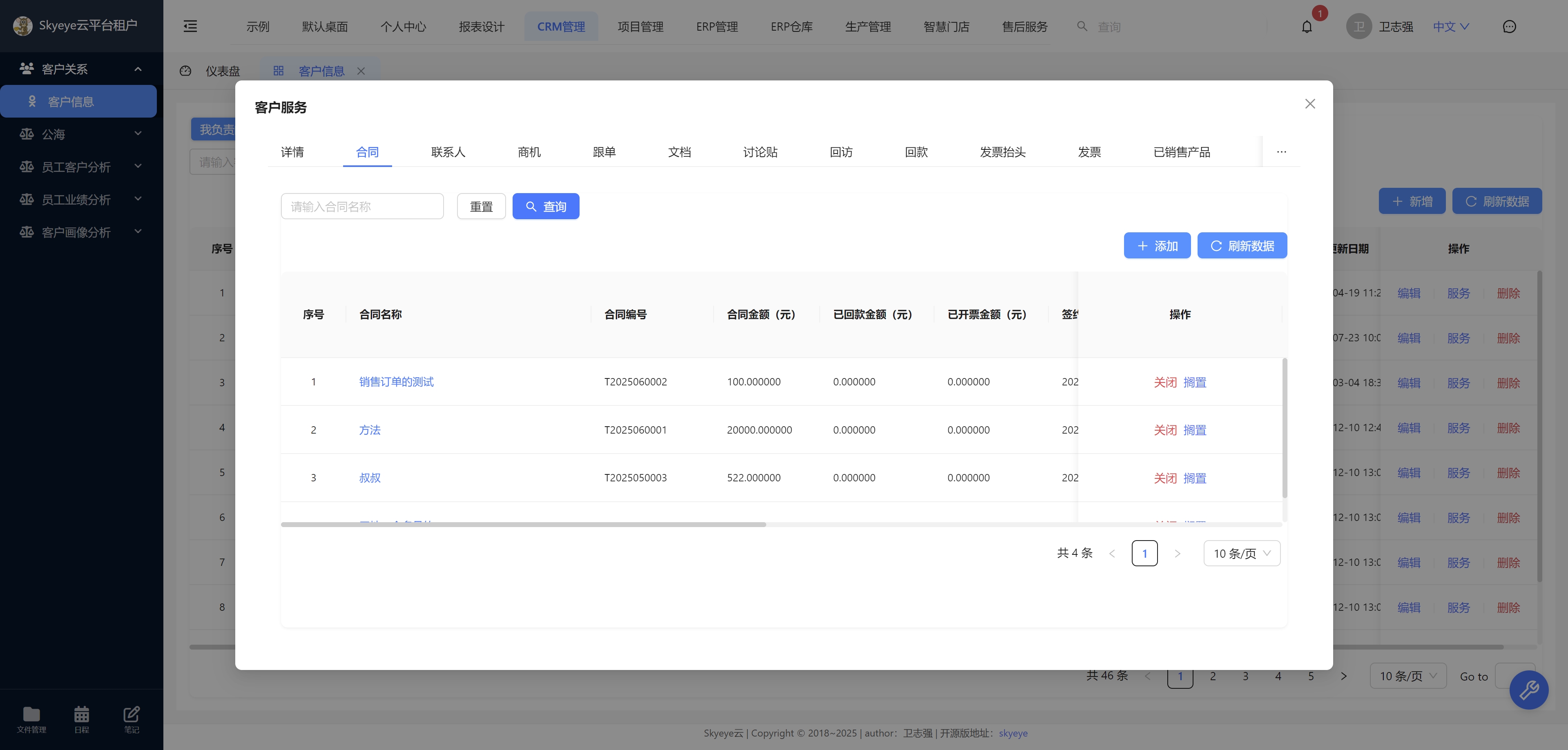Click the 公海 sidebar item icon
The width and height of the screenshot is (1568, 750).
click(27, 134)
